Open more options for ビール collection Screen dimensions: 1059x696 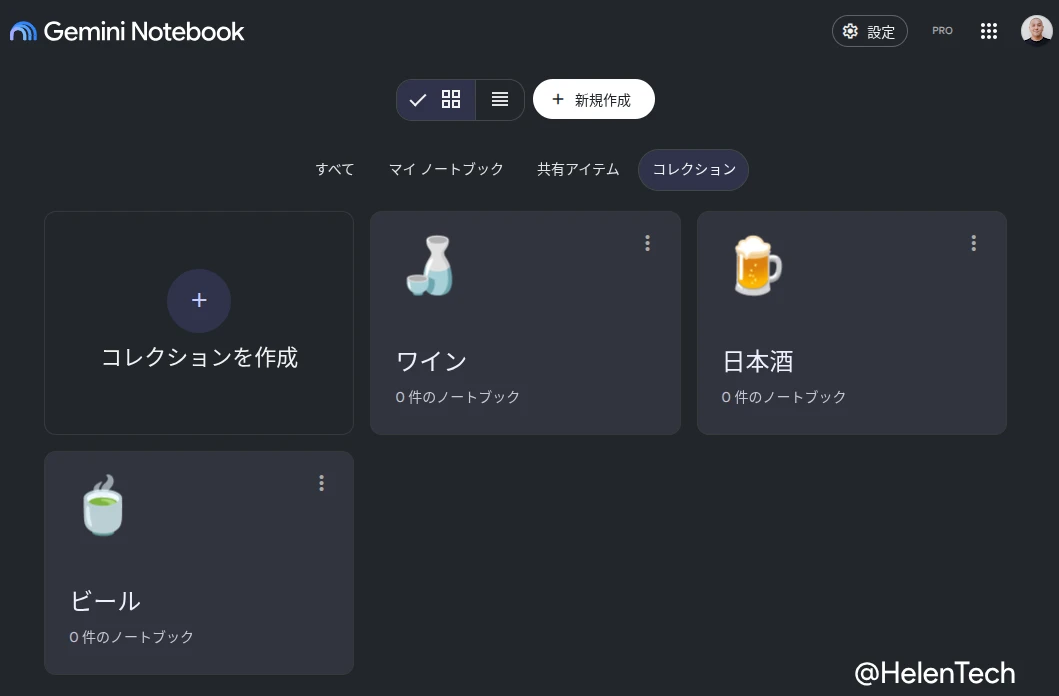tap(321, 483)
